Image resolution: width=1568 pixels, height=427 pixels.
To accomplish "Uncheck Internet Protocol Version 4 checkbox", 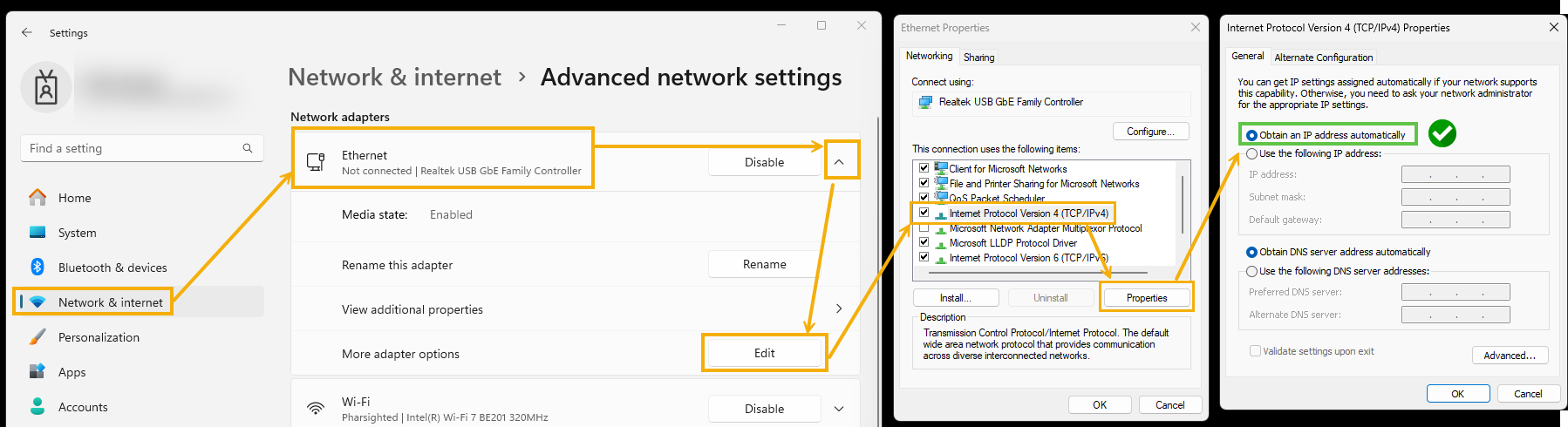I will click(924, 213).
